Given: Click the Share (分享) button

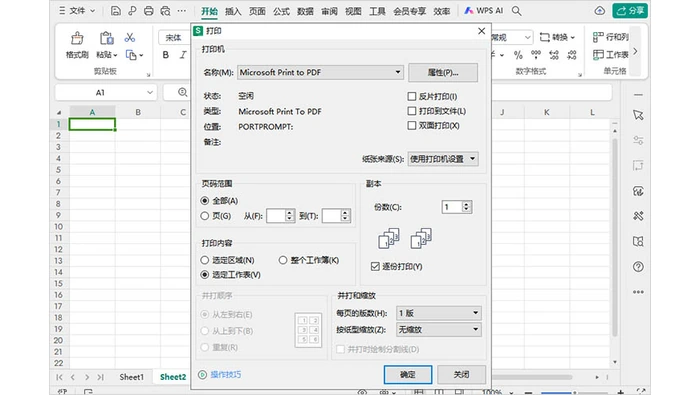Looking at the screenshot, I should tap(630, 11).
